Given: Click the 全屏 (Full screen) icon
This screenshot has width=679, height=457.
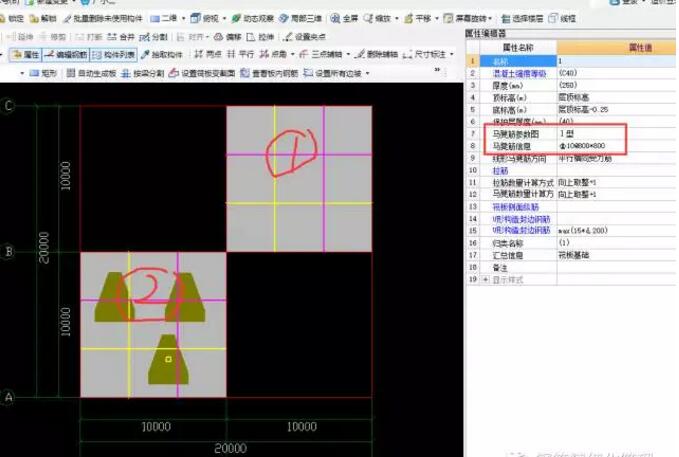Looking at the screenshot, I should coord(344,19).
